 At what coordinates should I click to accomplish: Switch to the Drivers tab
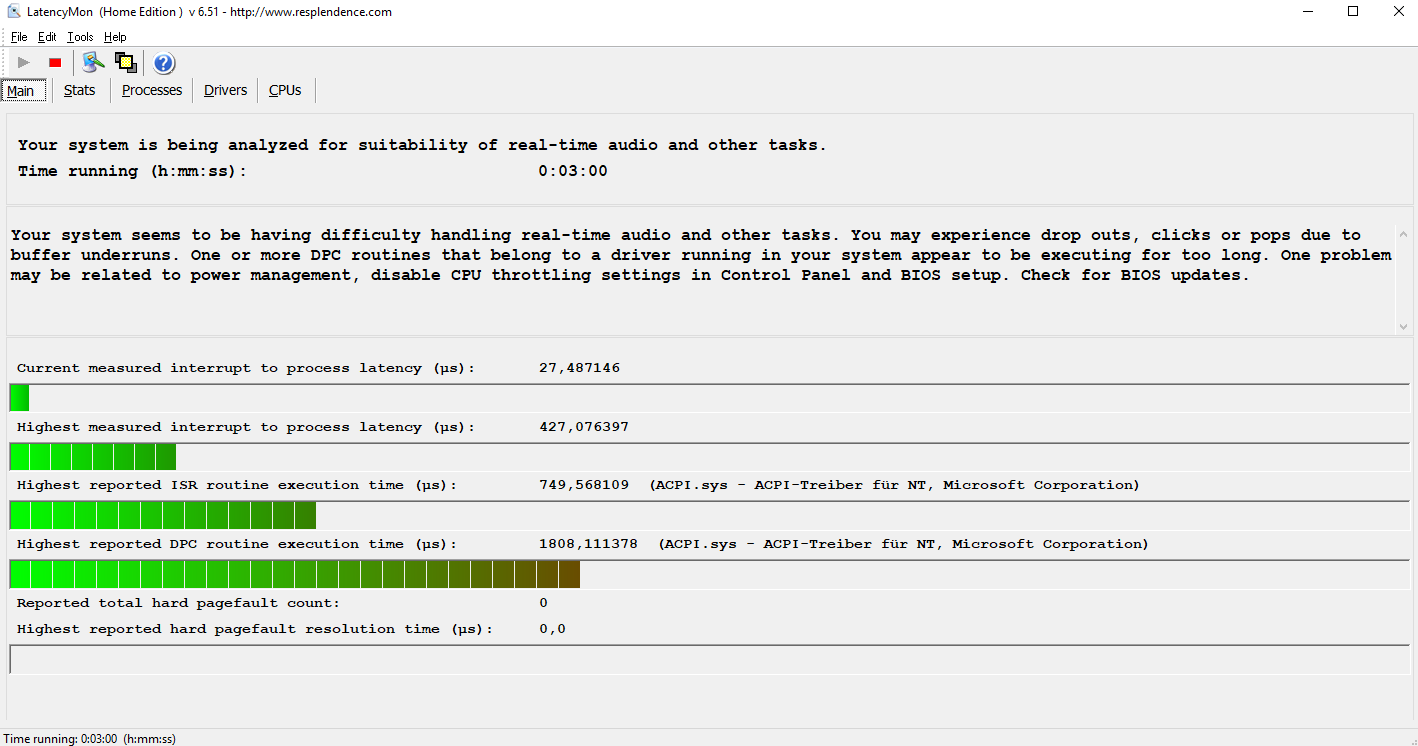pos(226,90)
